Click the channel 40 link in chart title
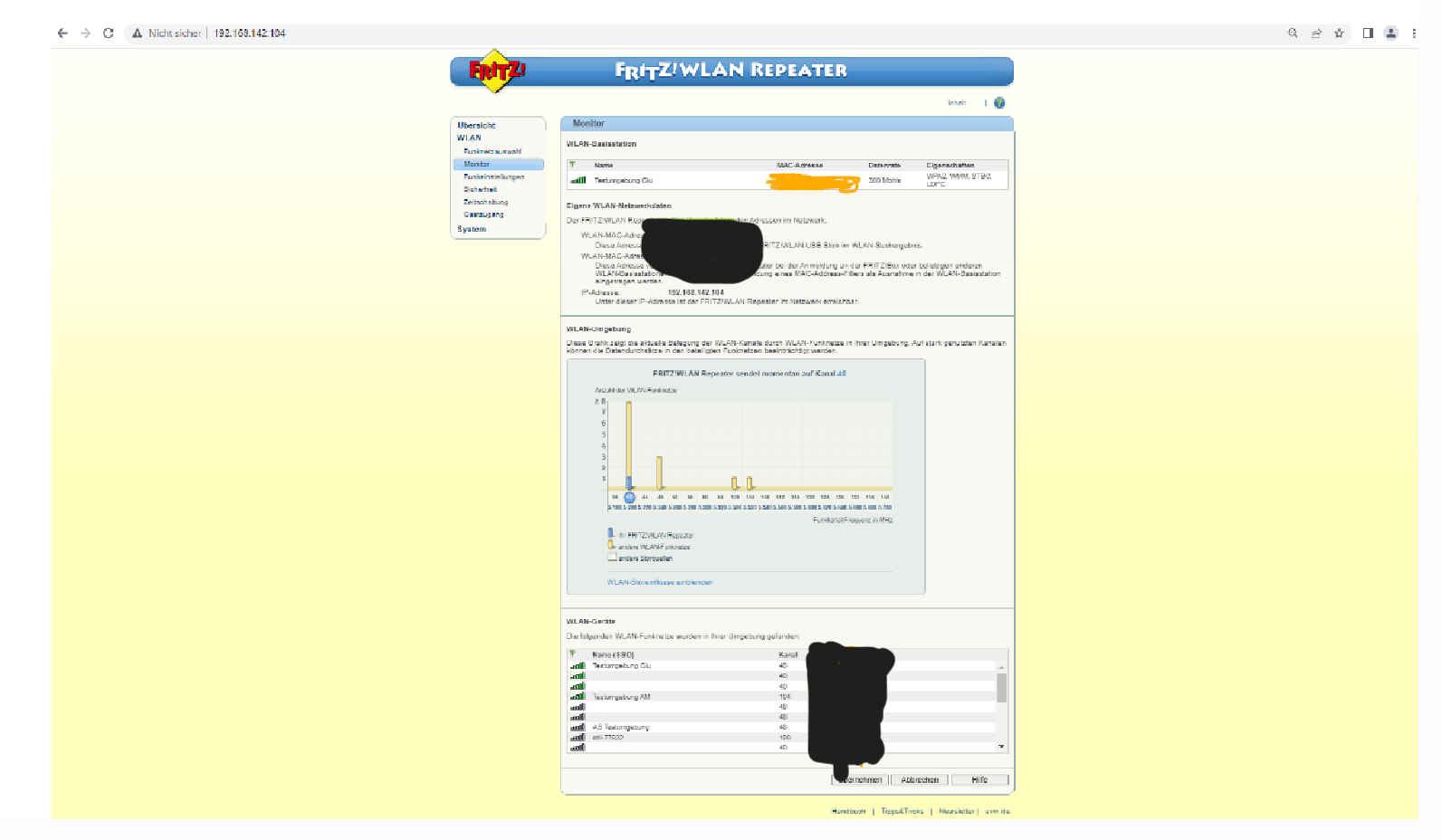Viewport: 1442px width, 840px height. coord(842,373)
